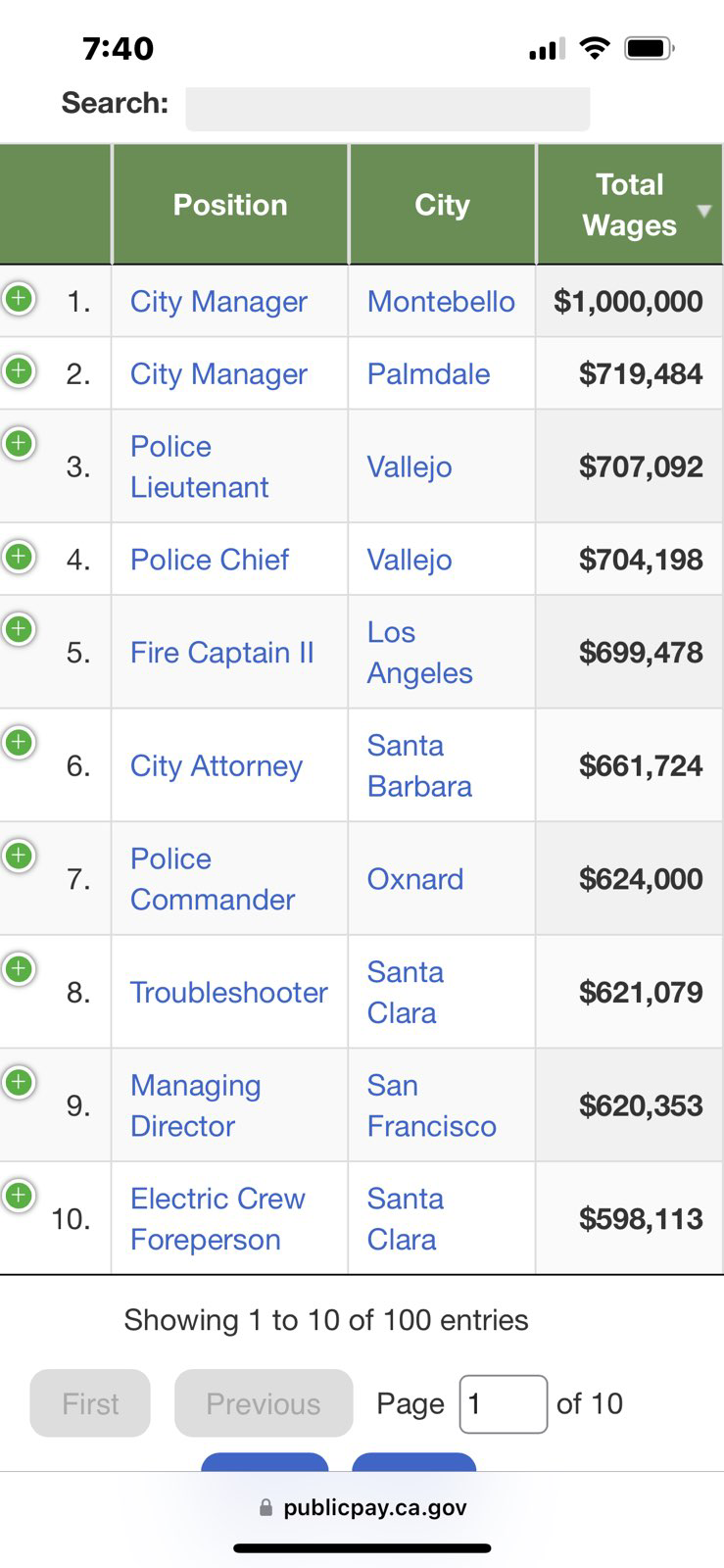Tap the green plus icon on row 7

19,856
